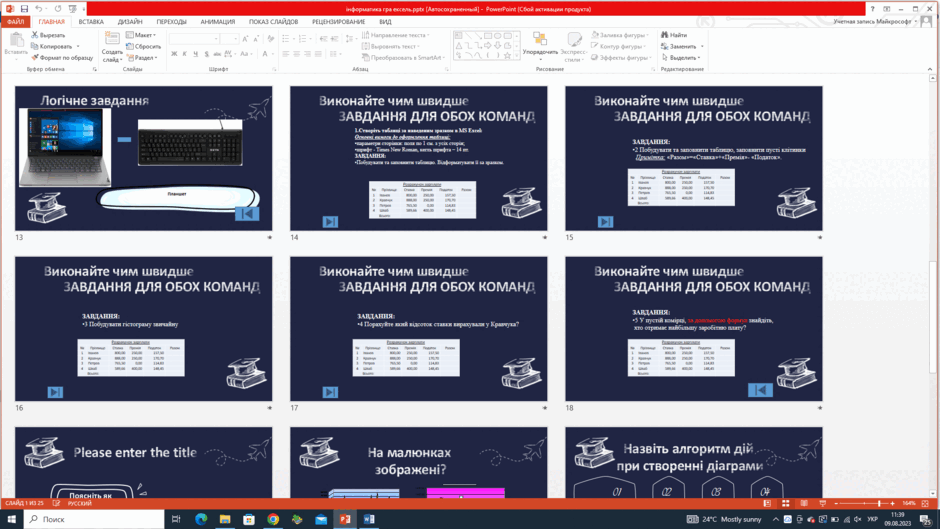The width and height of the screenshot is (940, 529).
Task: Open Windows Start menu
Action: tap(11, 519)
